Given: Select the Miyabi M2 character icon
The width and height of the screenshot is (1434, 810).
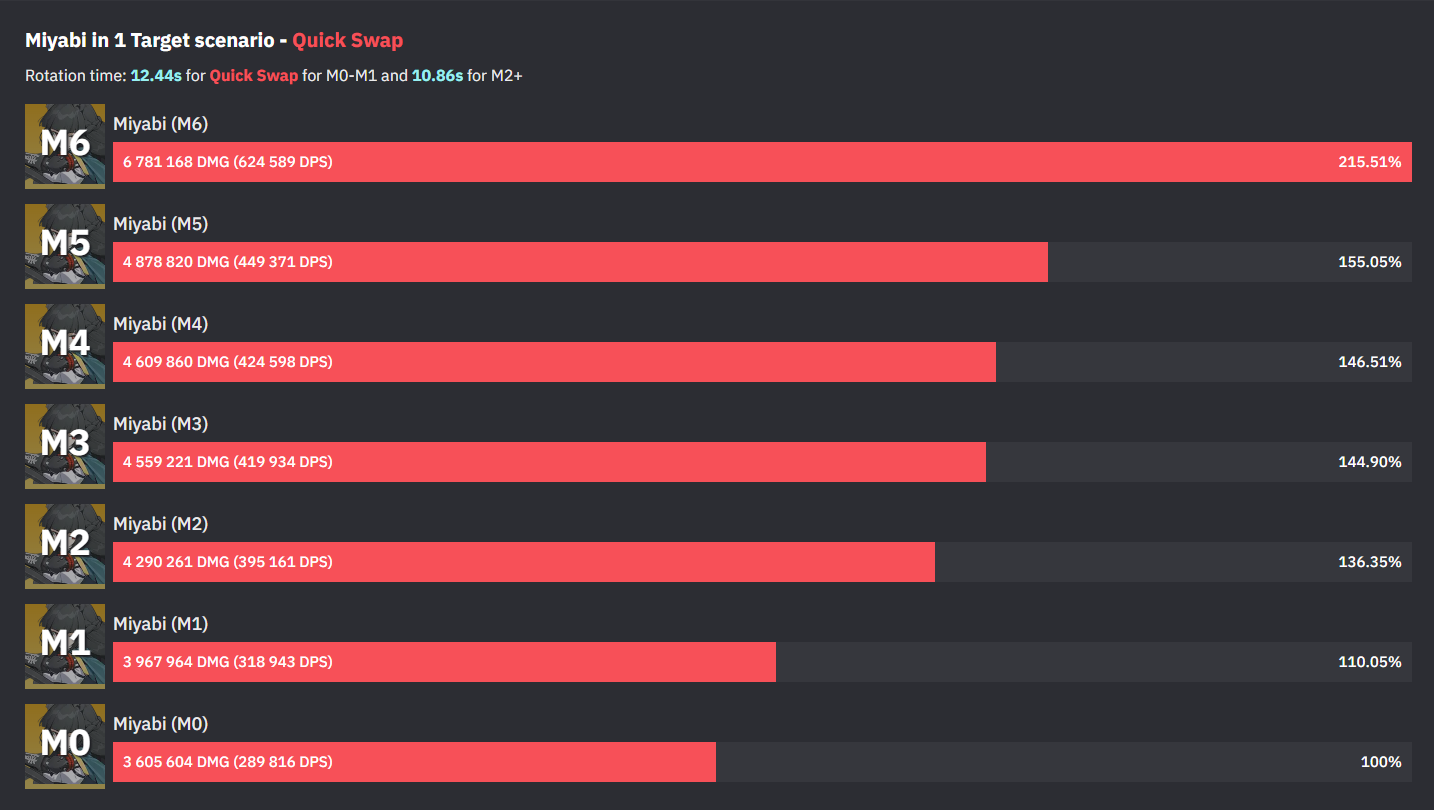Looking at the screenshot, I should 65,546.
